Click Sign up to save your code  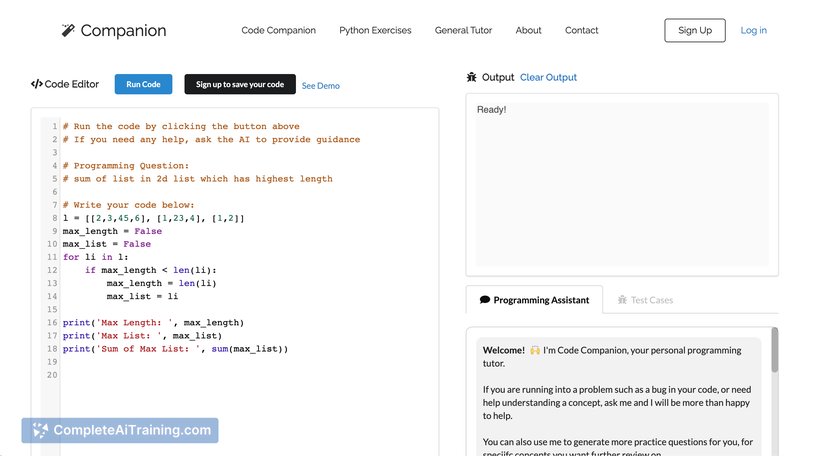coord(240,84)
